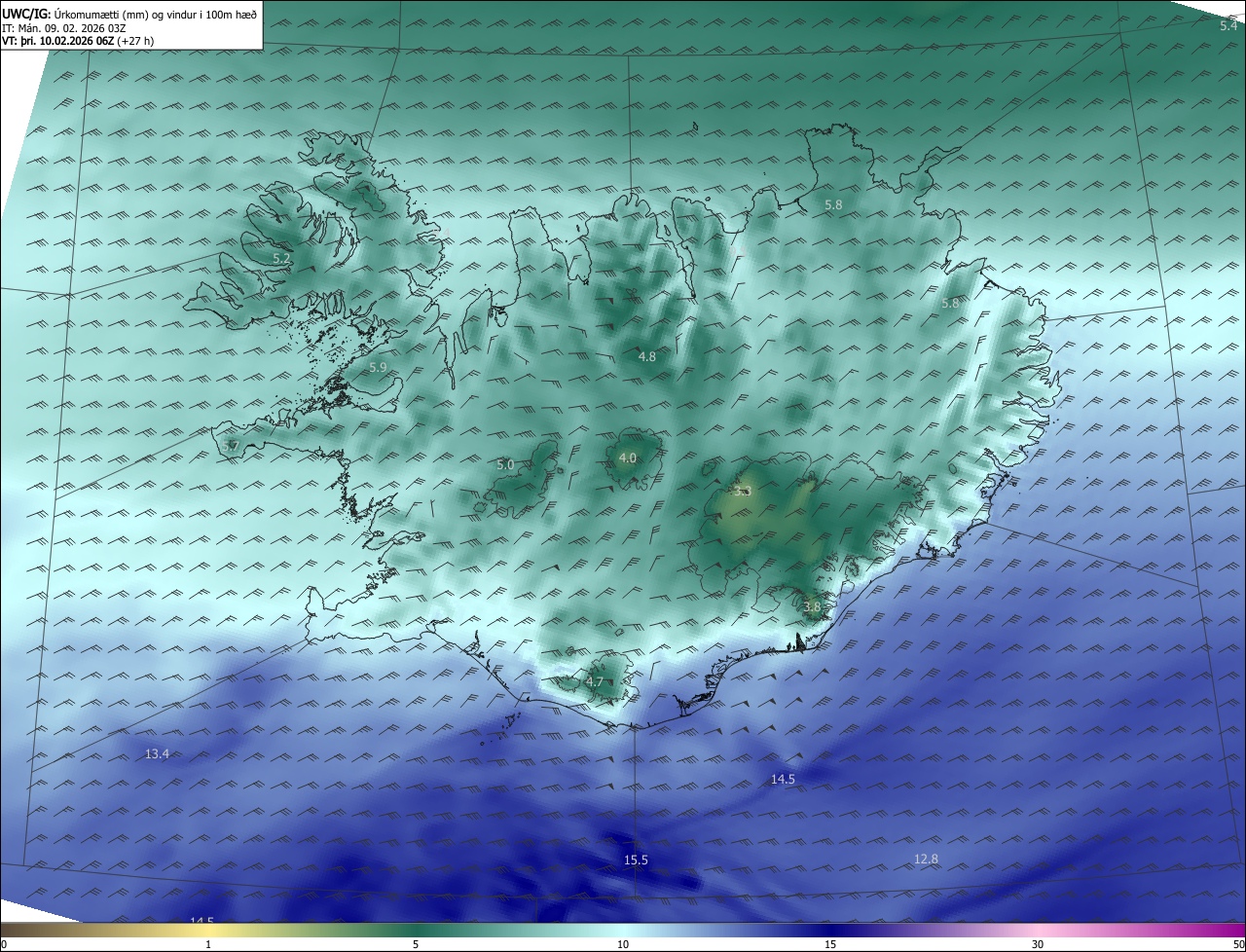
Task: Click the 3.3 value on Vatnajökull
Action: click(x=743, y=492)
